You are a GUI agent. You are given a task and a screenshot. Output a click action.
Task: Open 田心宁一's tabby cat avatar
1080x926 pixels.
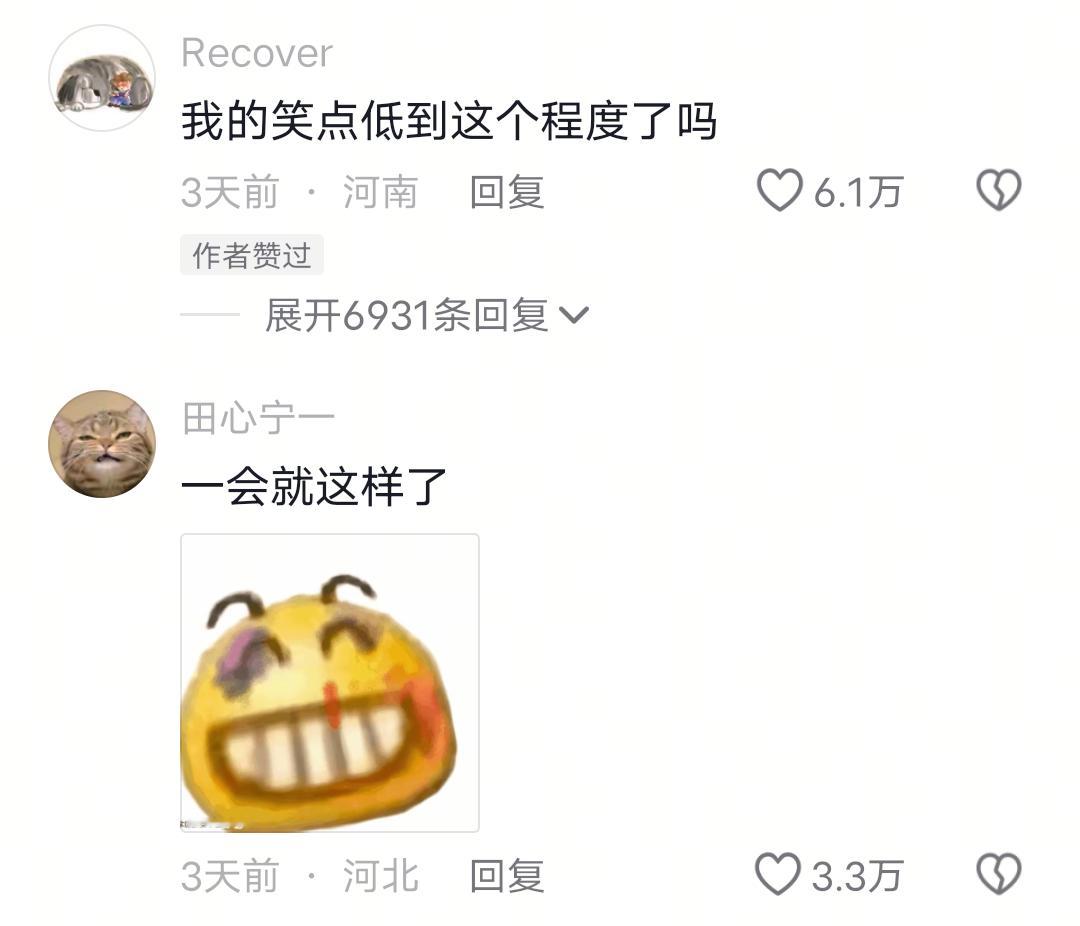click(102, 444)
